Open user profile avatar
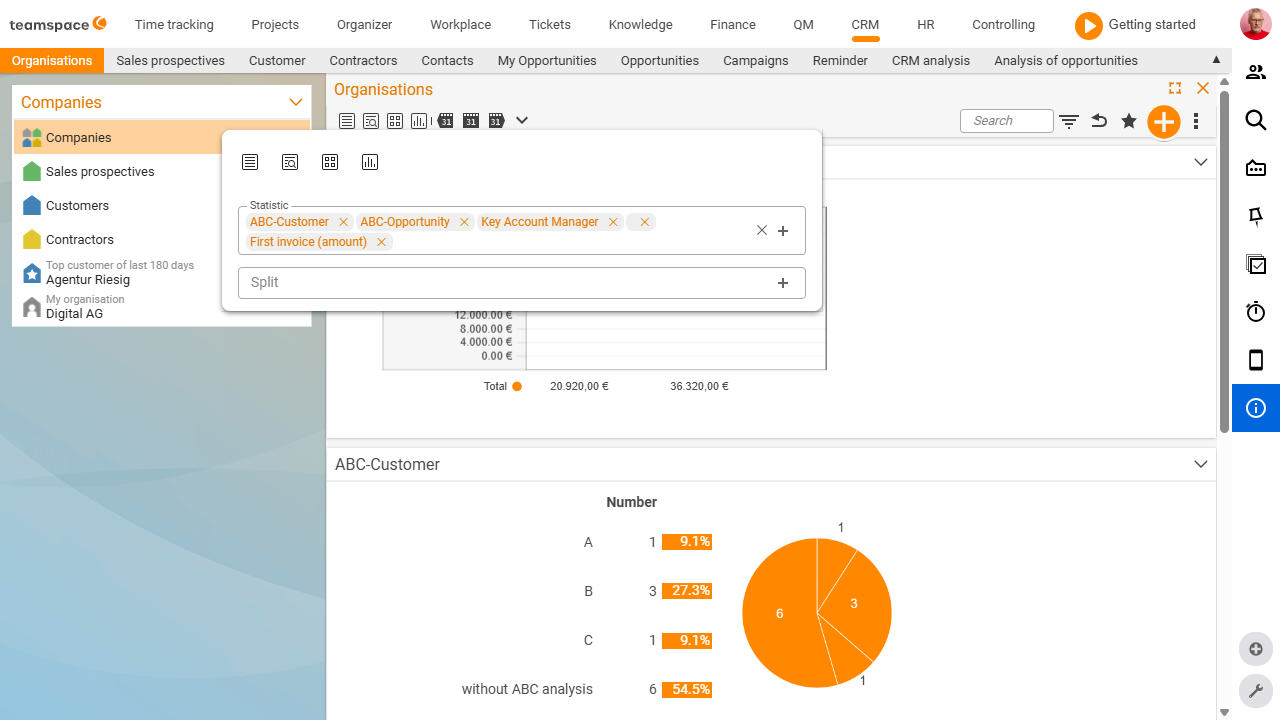 [1255, 24]
